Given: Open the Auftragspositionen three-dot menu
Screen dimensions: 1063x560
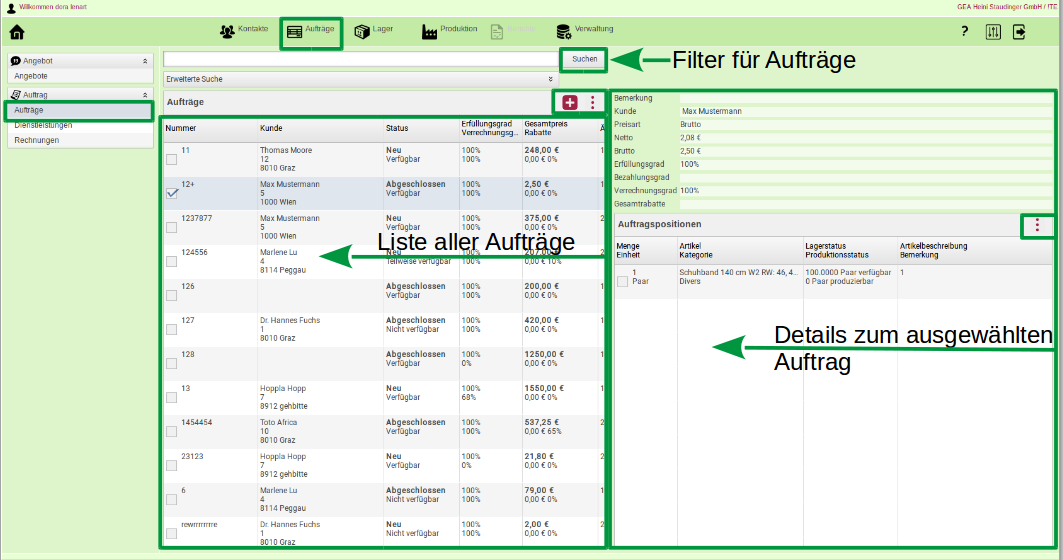Looking at the screenshot, I should point(1037,226).
